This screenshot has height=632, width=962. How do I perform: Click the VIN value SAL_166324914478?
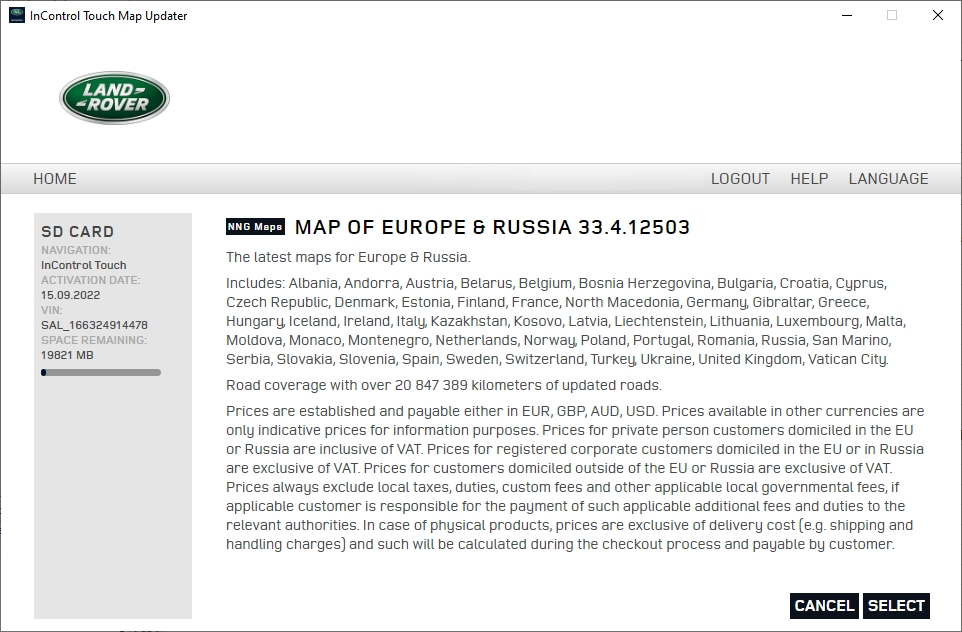click(x=94, y=325)
